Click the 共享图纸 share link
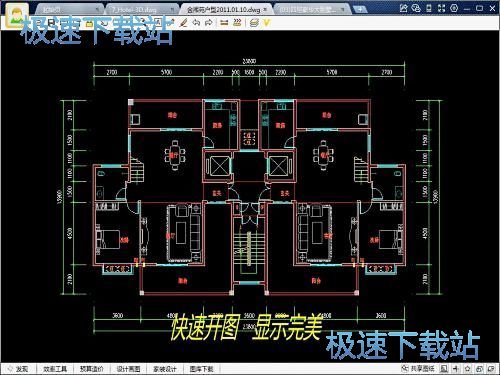Screen dimensions: 500x375 pyautogui.click(x=422, y=368)
